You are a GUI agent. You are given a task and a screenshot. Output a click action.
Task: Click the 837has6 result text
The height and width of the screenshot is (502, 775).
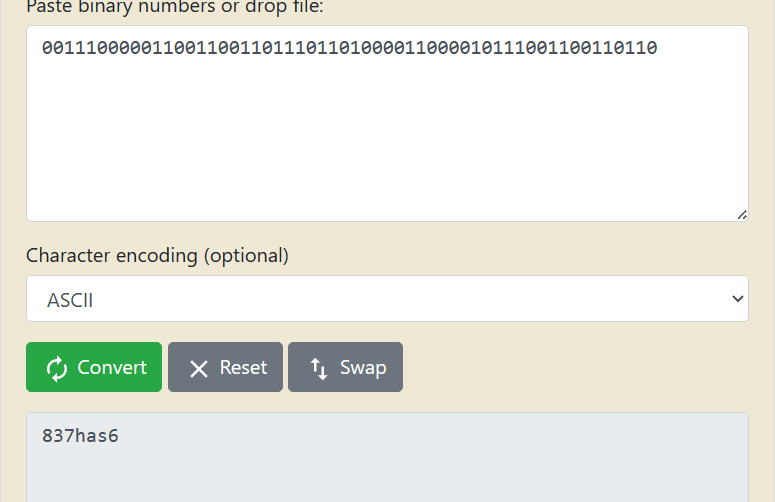[x=80, y=436]
